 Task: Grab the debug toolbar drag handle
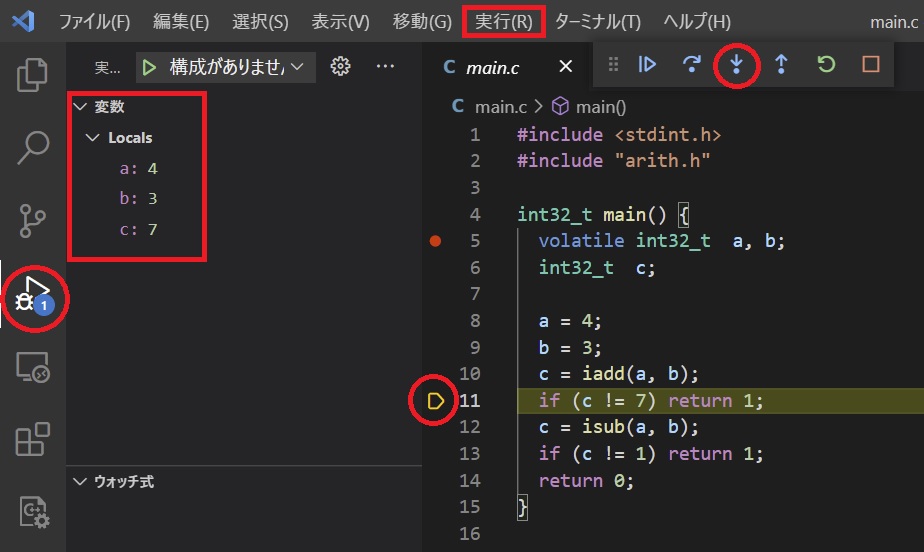(x=613, y=64)
